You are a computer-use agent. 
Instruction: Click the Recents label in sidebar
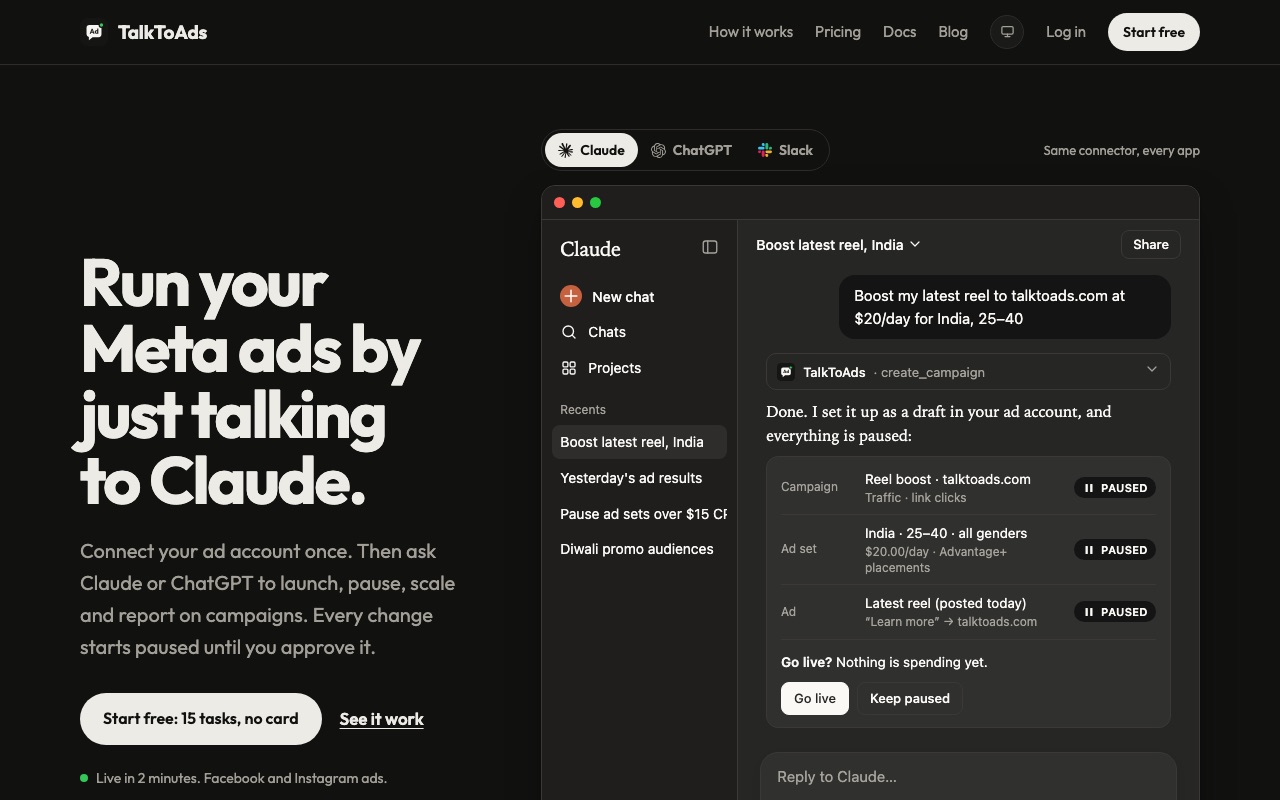[x=583, y=410]
